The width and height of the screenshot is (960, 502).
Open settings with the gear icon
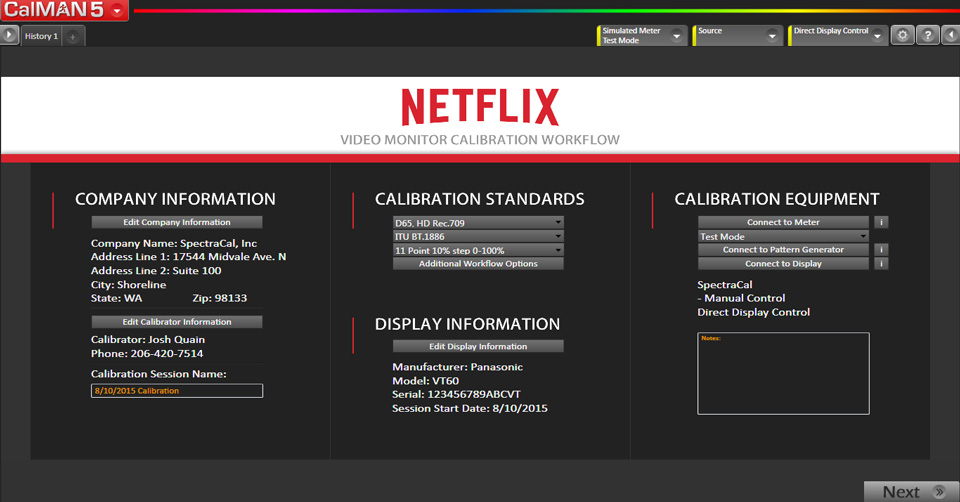point(902,35)
